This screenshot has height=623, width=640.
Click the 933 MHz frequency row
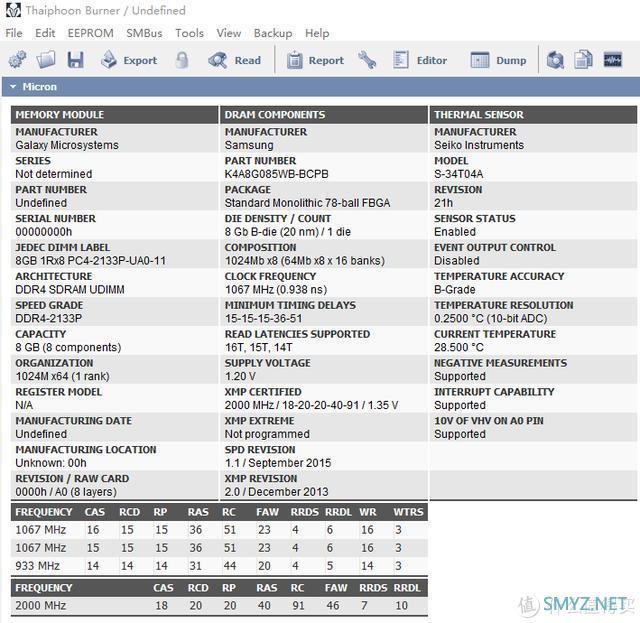click(219, 565)
